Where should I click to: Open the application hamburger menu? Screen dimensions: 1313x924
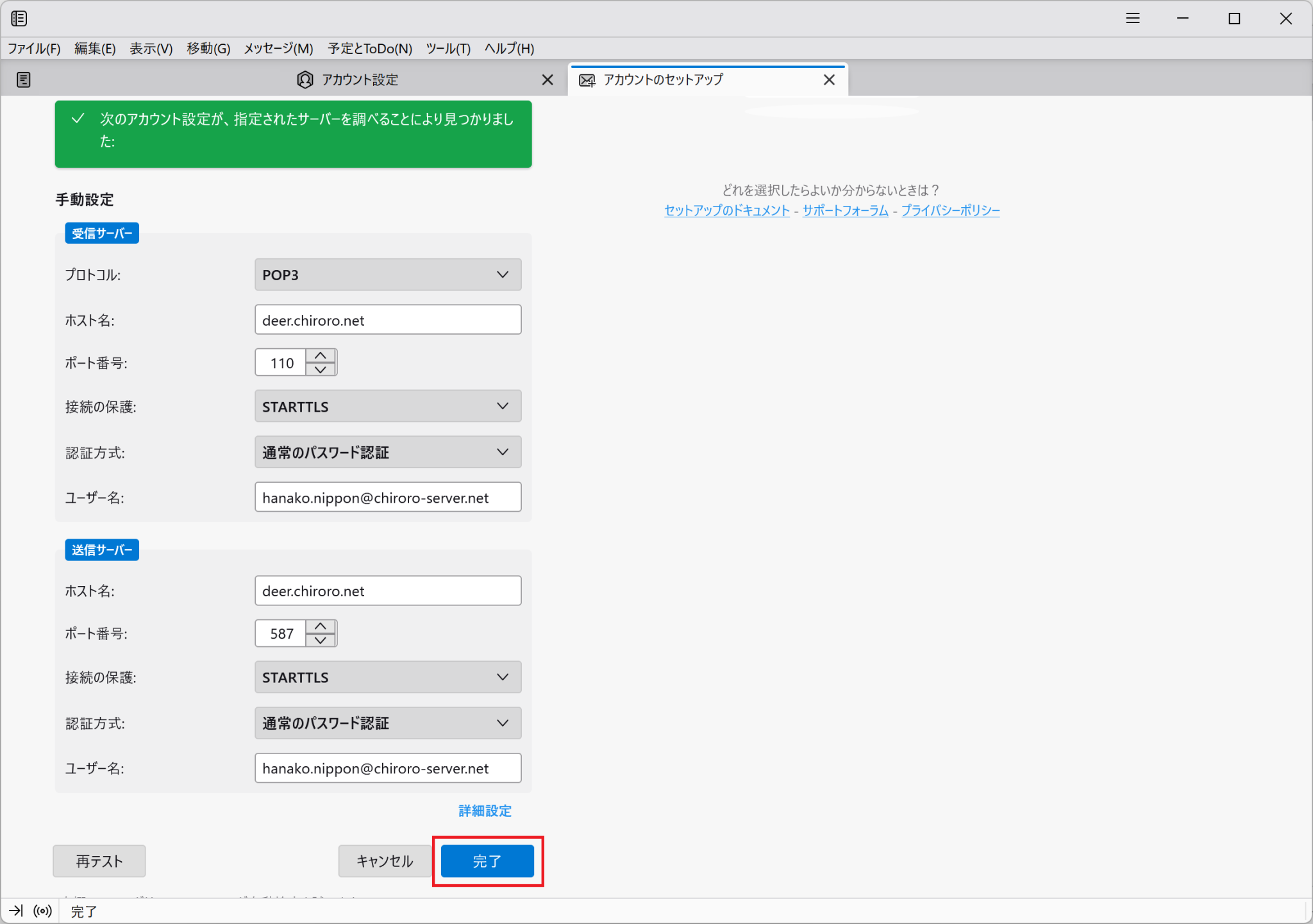[x=1132, y=18]
